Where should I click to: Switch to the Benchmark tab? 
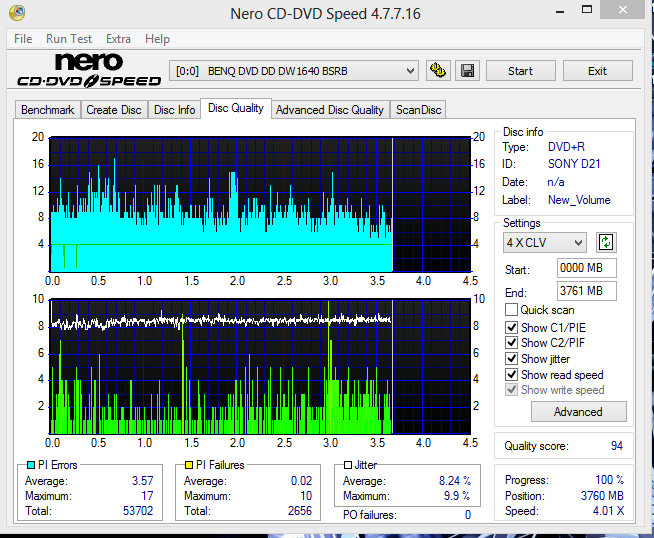point(48,110)
